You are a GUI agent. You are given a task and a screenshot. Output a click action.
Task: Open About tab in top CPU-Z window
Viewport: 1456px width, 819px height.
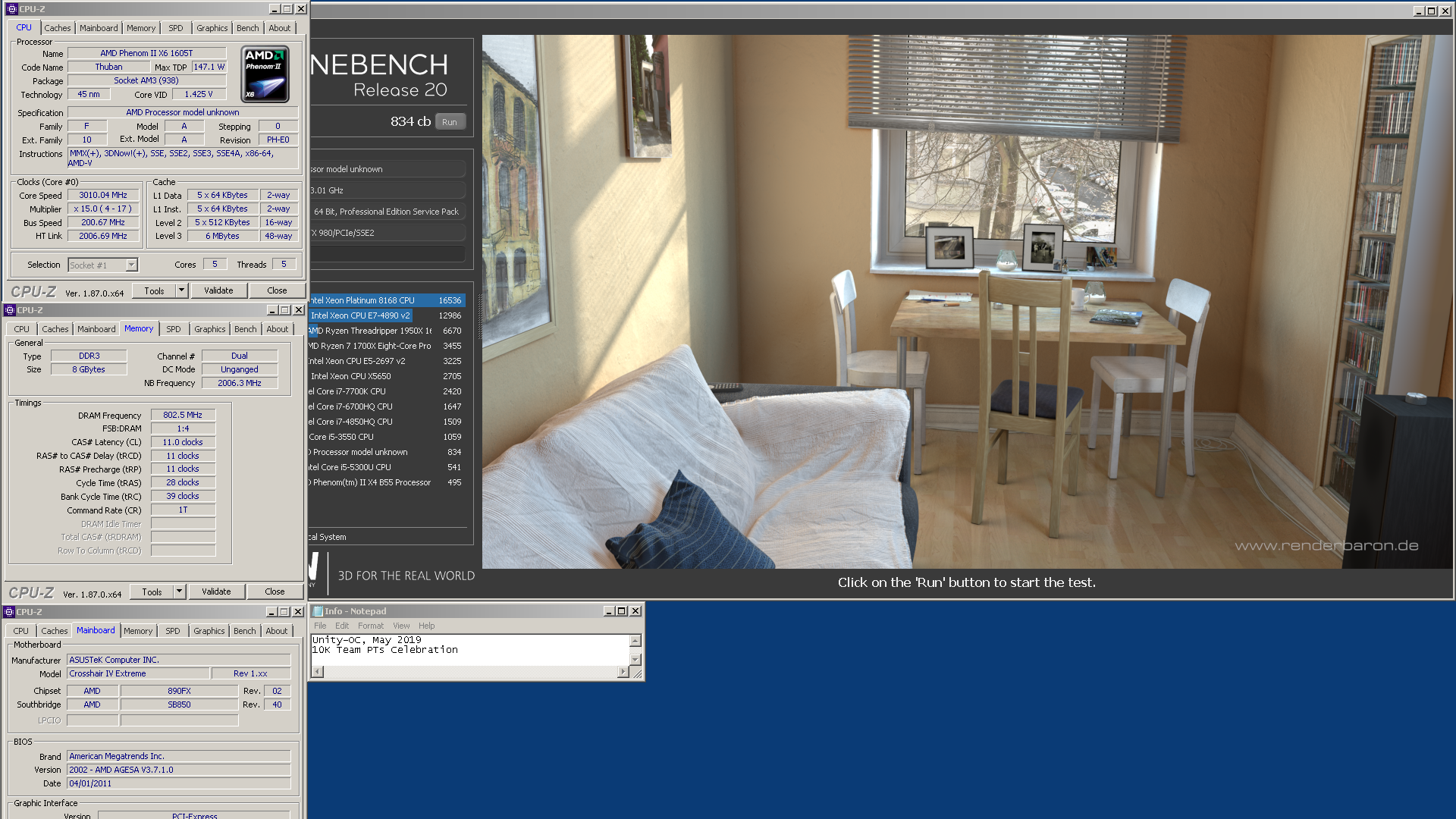click(280, 28)
